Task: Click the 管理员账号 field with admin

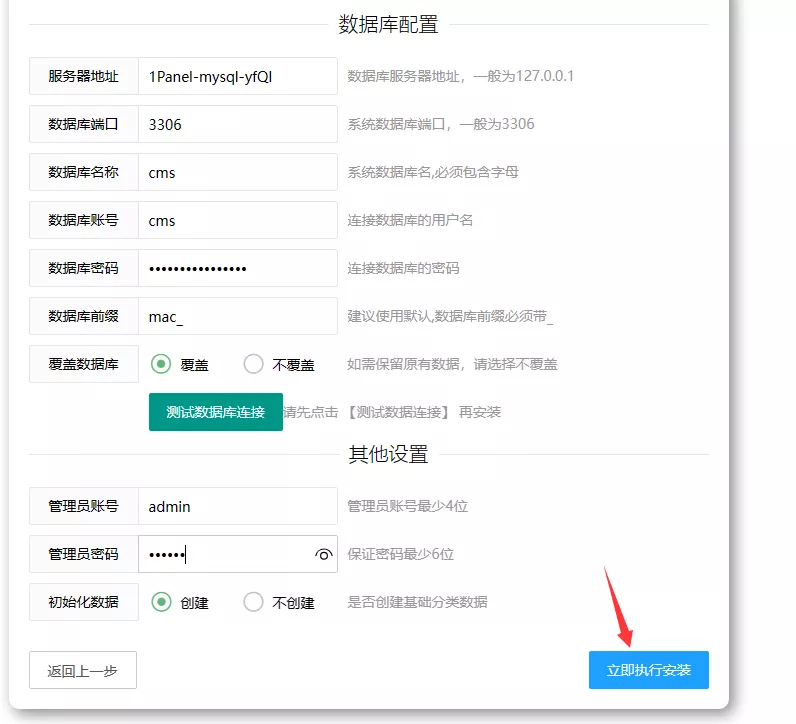Action: (x=237, y=506)
